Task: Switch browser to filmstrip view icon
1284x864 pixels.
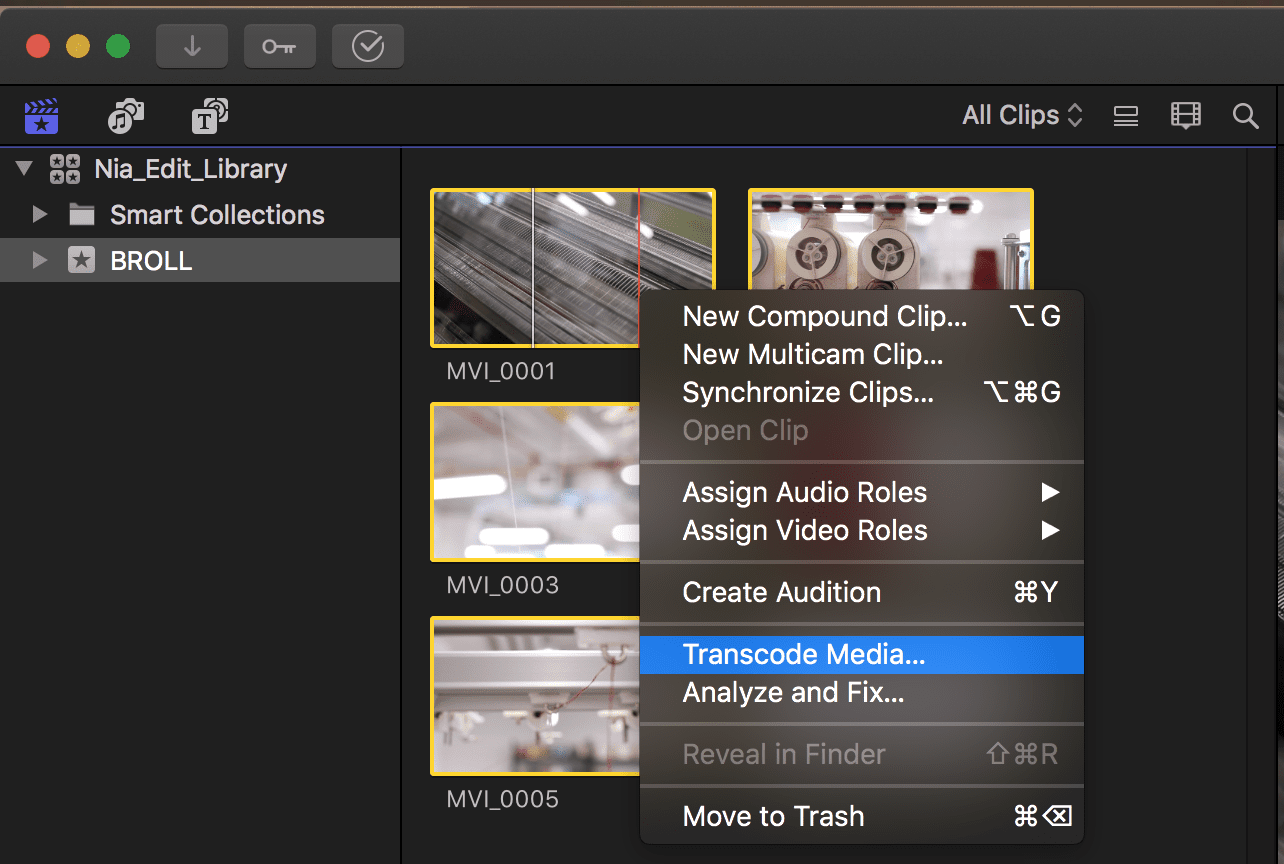Action: tap(1185, 115)
